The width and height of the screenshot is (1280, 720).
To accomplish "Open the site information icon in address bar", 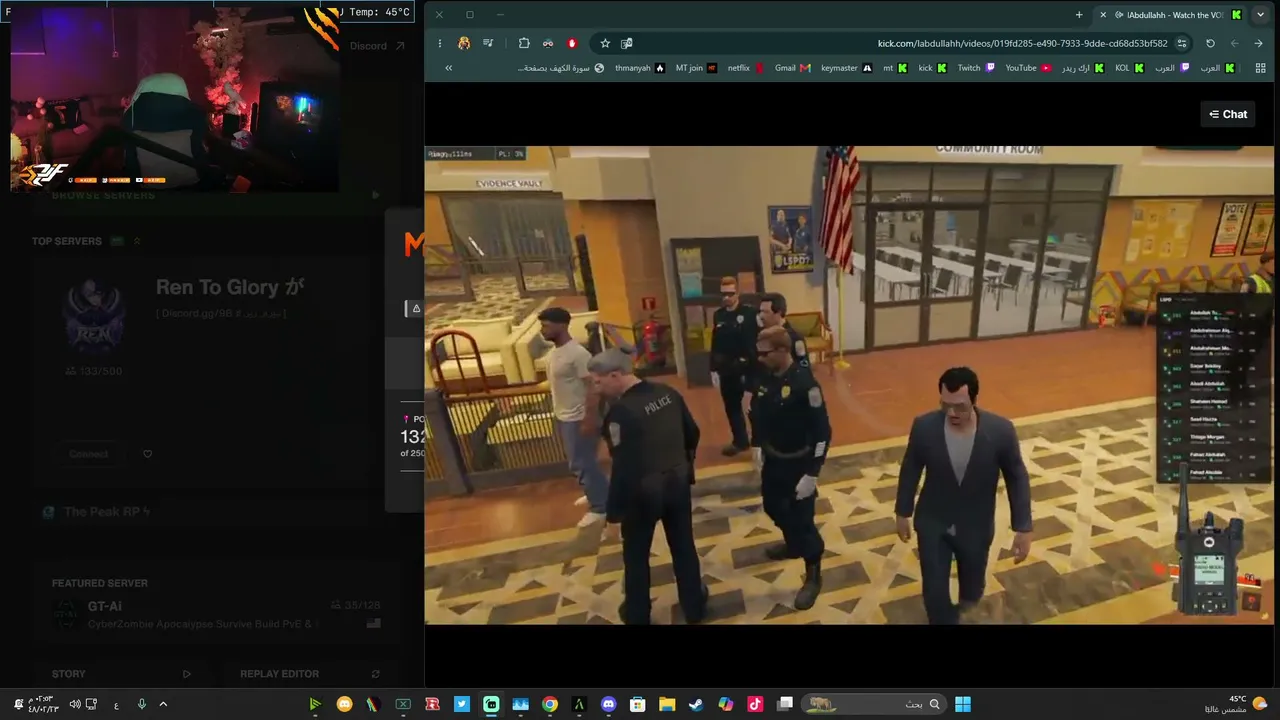I will 1182,43.
